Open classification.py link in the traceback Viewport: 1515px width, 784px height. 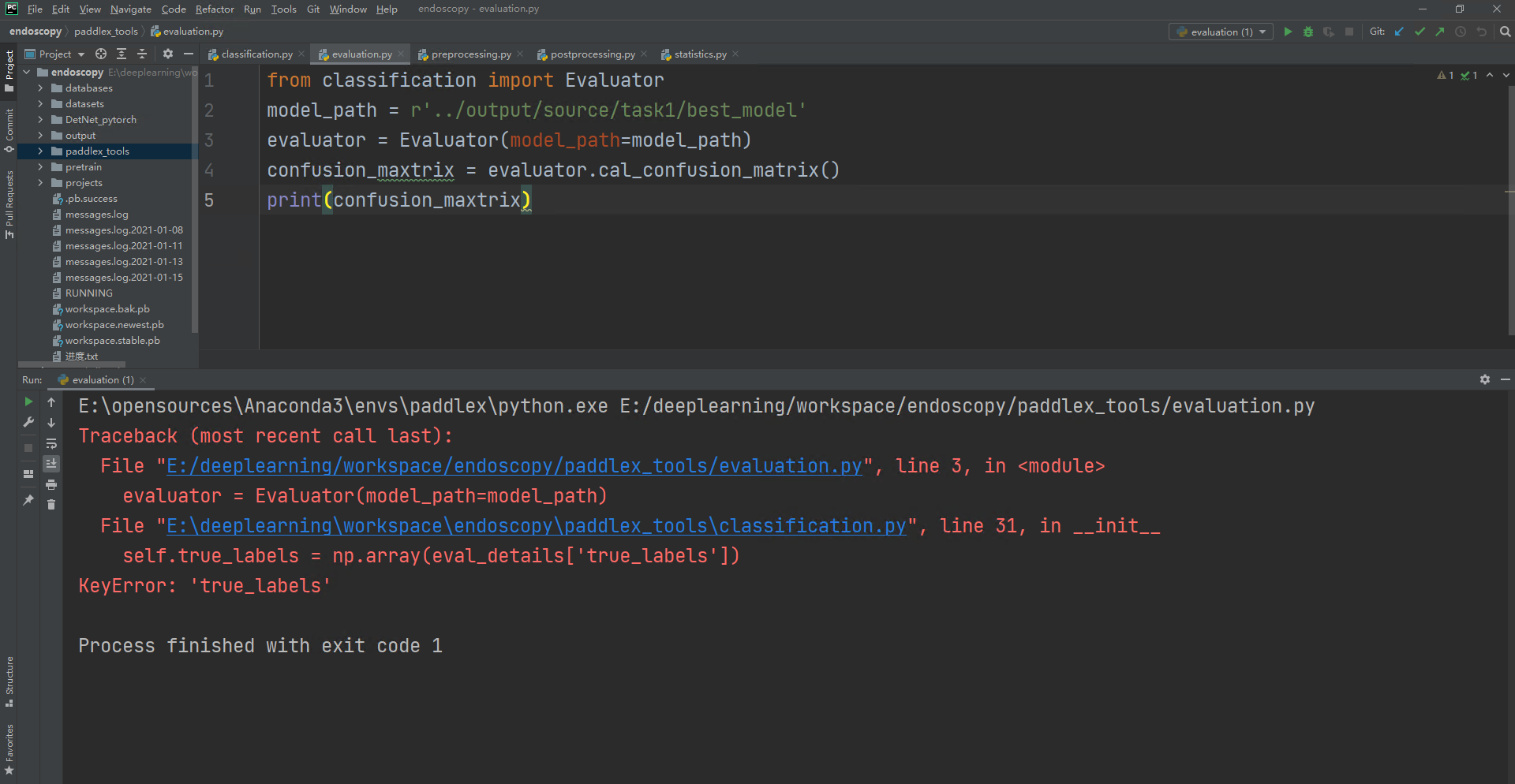(537, 526)
